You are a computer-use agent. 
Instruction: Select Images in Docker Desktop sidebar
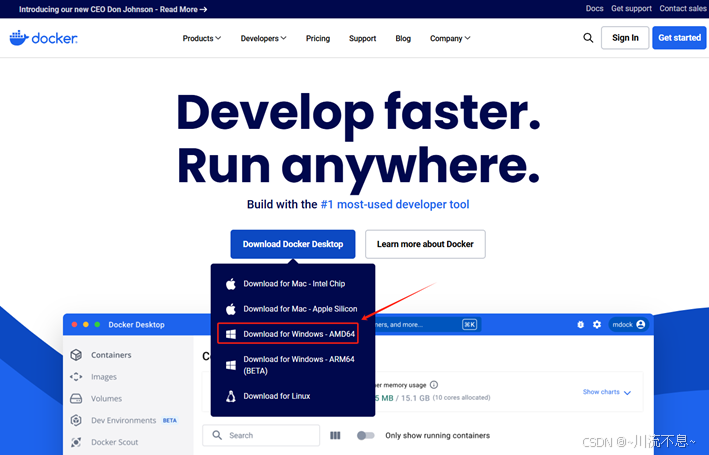[104, 377]
